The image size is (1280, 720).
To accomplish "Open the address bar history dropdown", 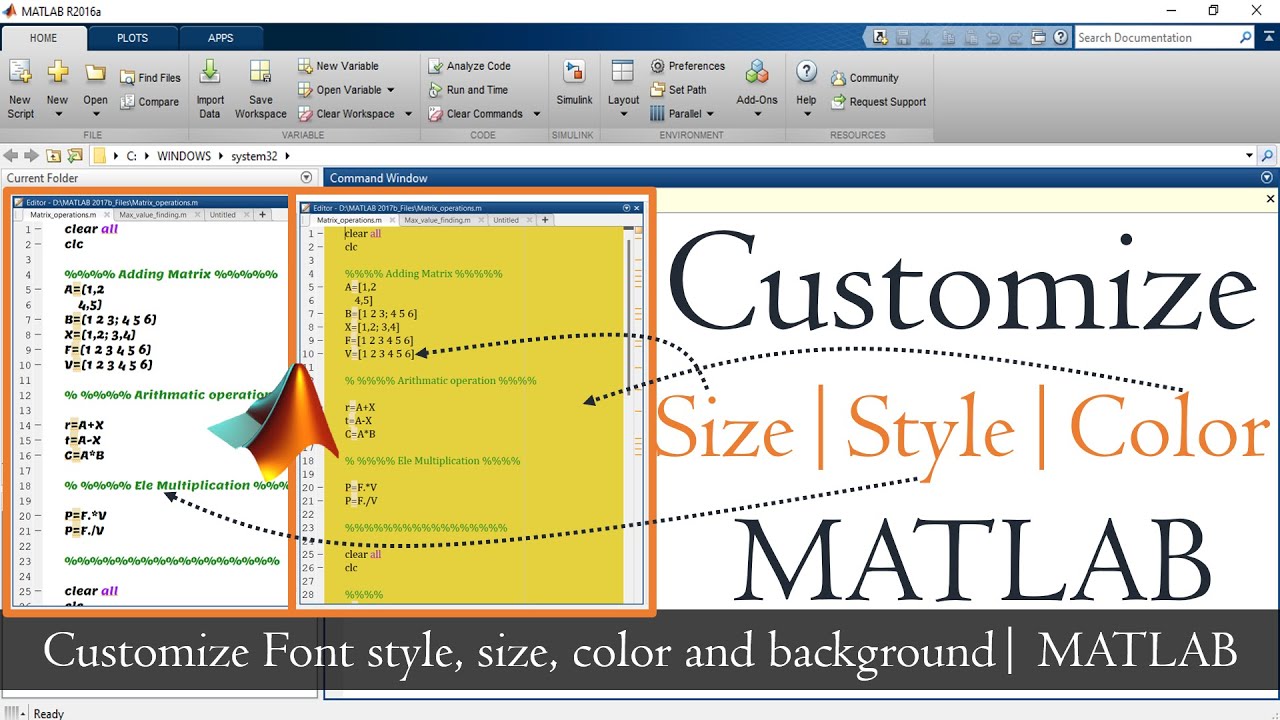I will point(1249,156).
